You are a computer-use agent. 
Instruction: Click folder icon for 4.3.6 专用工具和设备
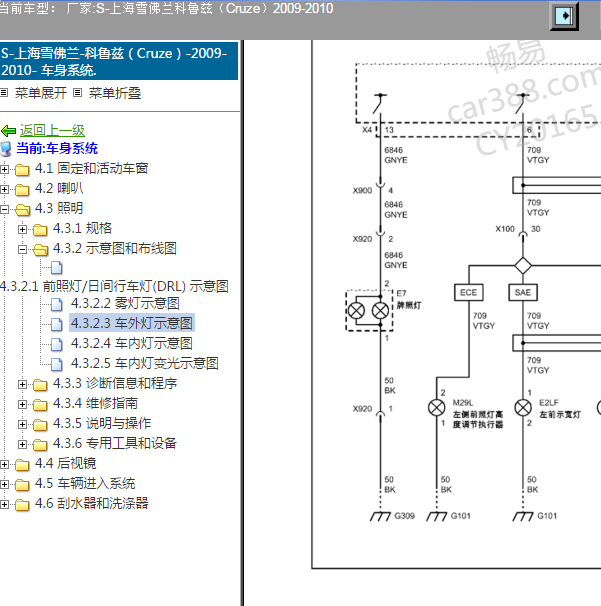[x=40, y=444]
